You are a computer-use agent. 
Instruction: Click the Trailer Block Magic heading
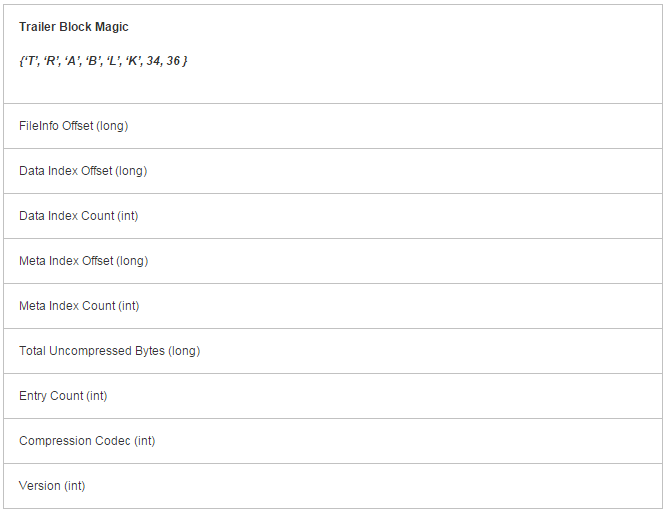74,27
